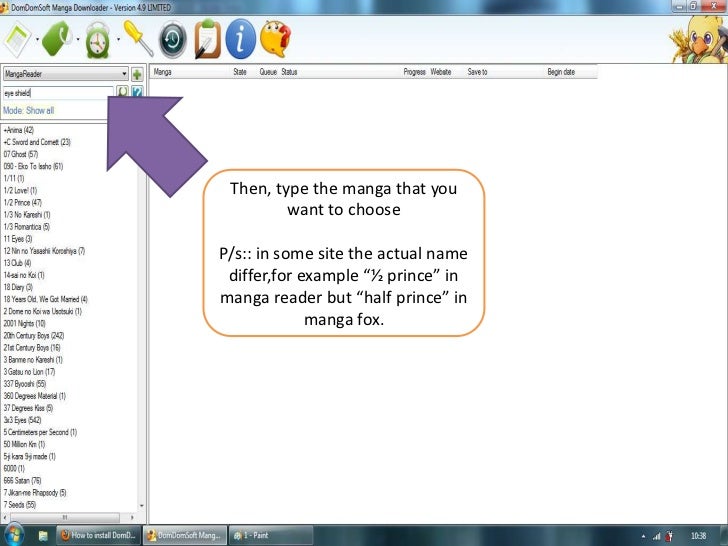Select 1/3 No Kareshi (1)
Image resolution: width=728 pixels, height=546 pixels.
(x=27, y=214)
